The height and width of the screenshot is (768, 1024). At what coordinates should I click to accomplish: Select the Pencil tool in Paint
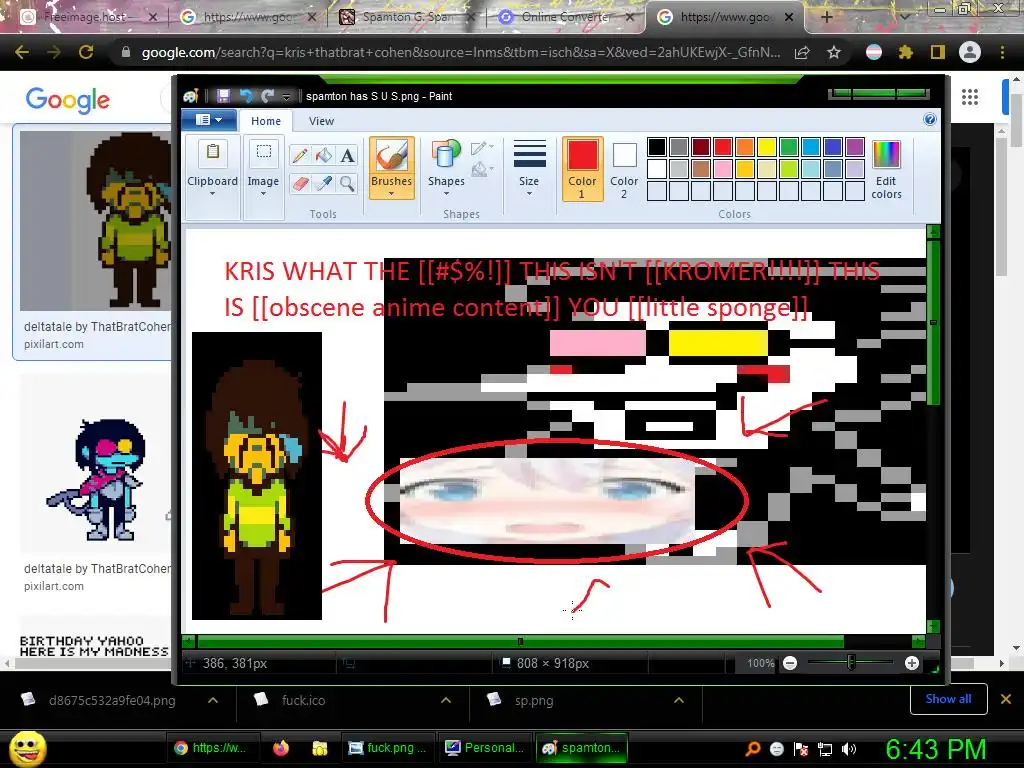pyautogui.click(x=300, y=155)
